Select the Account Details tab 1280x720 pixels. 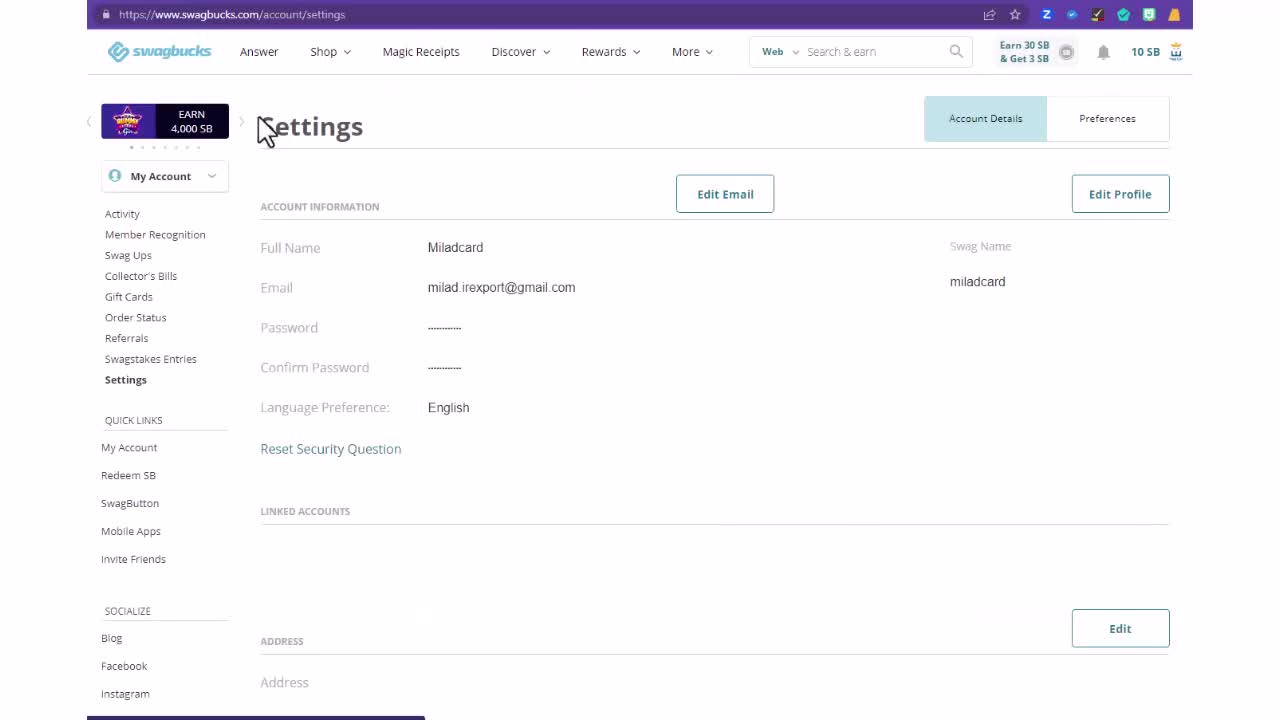[x=985, y=119]
